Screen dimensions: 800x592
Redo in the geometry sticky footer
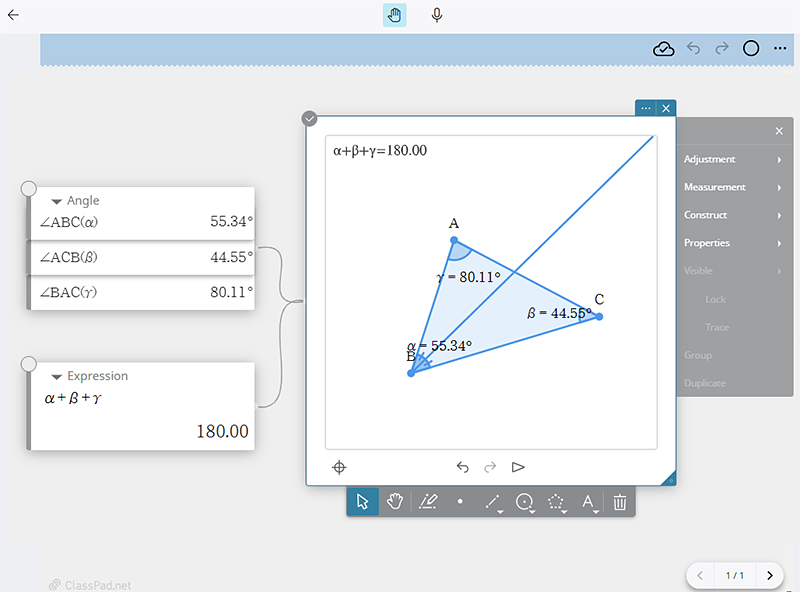coord(490,467)
